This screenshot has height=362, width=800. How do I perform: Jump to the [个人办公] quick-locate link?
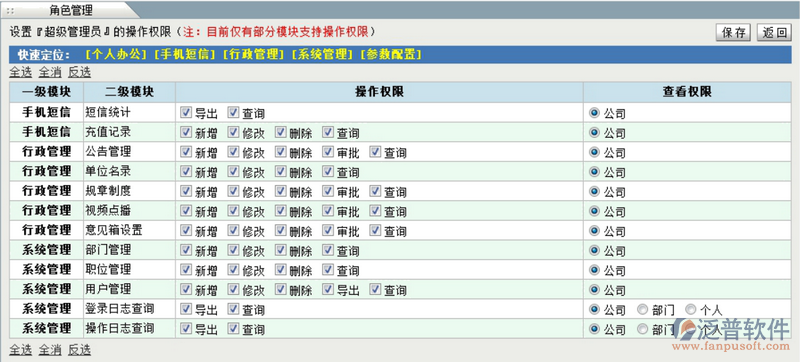[x=116, y=55]
